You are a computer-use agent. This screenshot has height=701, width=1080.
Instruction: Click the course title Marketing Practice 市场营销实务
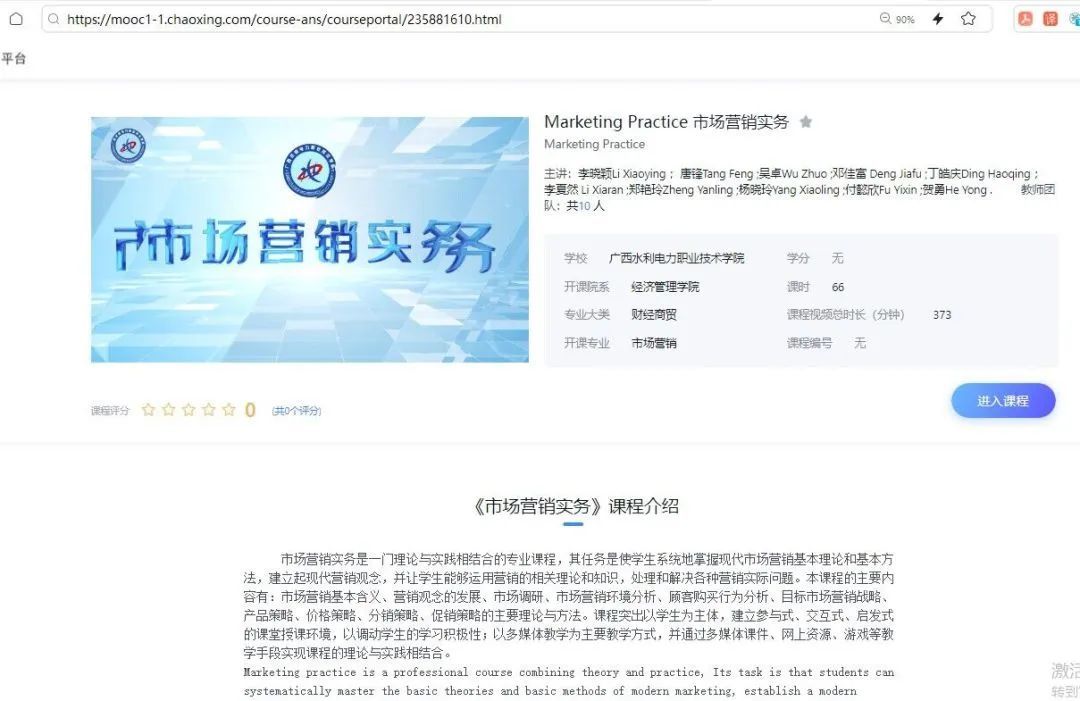click(666, 122)
